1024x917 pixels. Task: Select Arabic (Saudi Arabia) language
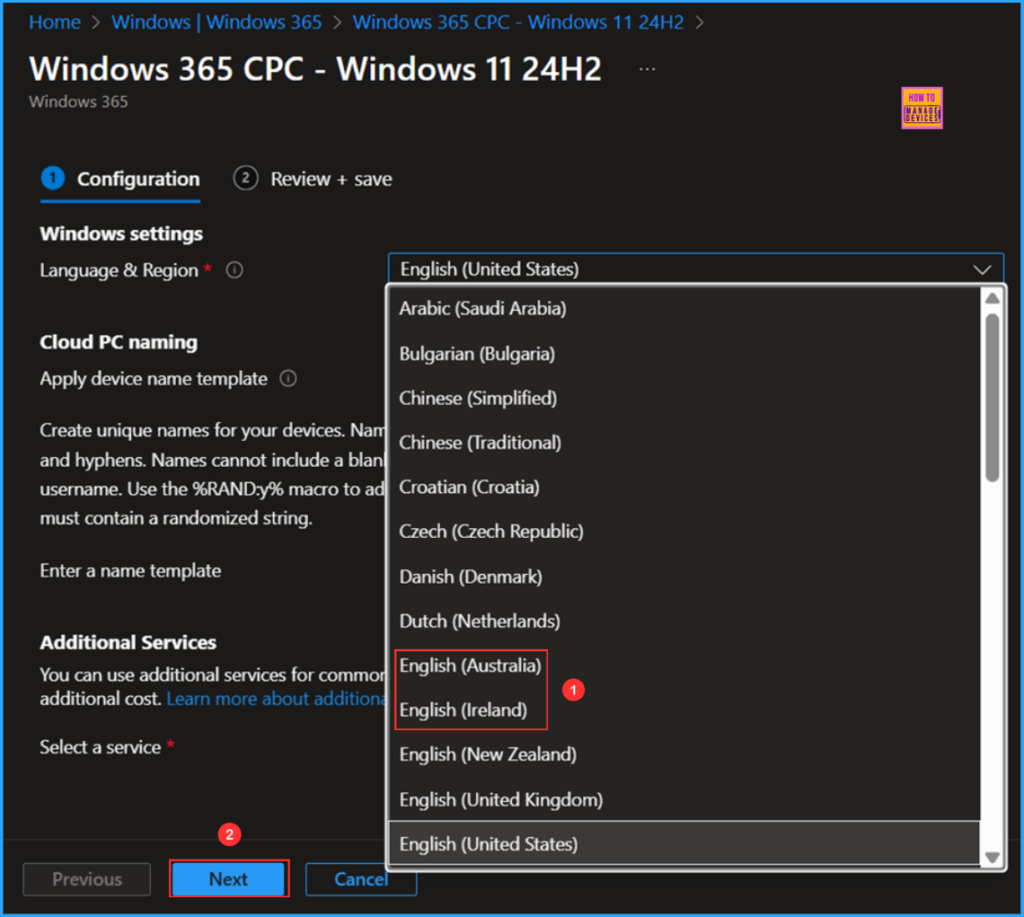coord(684,308)
